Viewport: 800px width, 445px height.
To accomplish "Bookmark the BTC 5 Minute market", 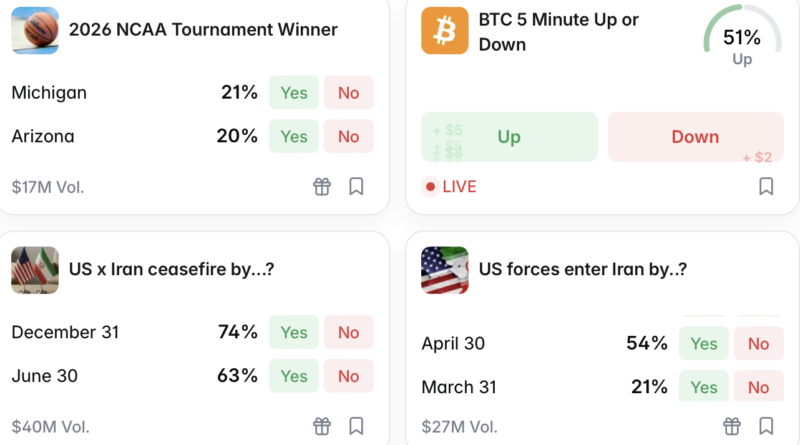I will coord(766,186).
